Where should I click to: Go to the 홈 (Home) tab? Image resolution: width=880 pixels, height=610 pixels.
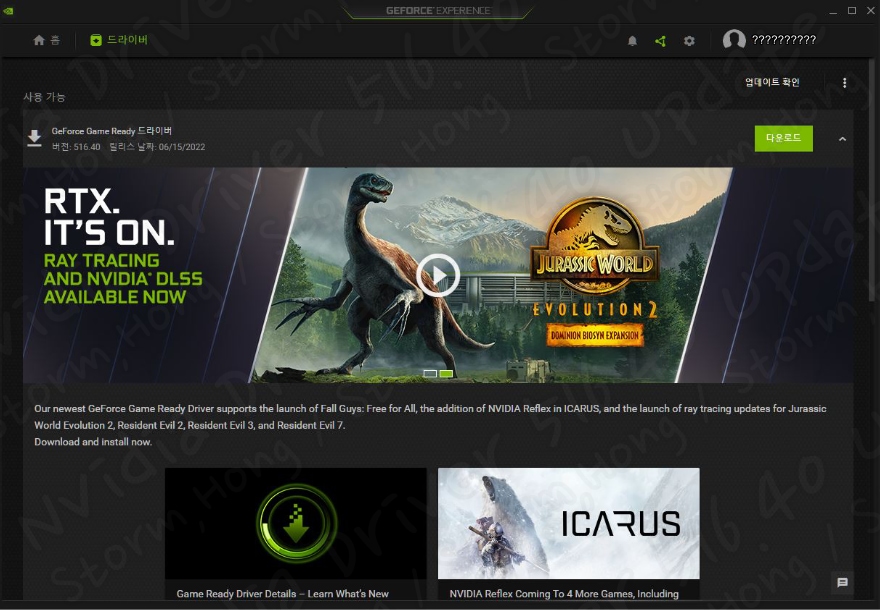coord(47,40)
